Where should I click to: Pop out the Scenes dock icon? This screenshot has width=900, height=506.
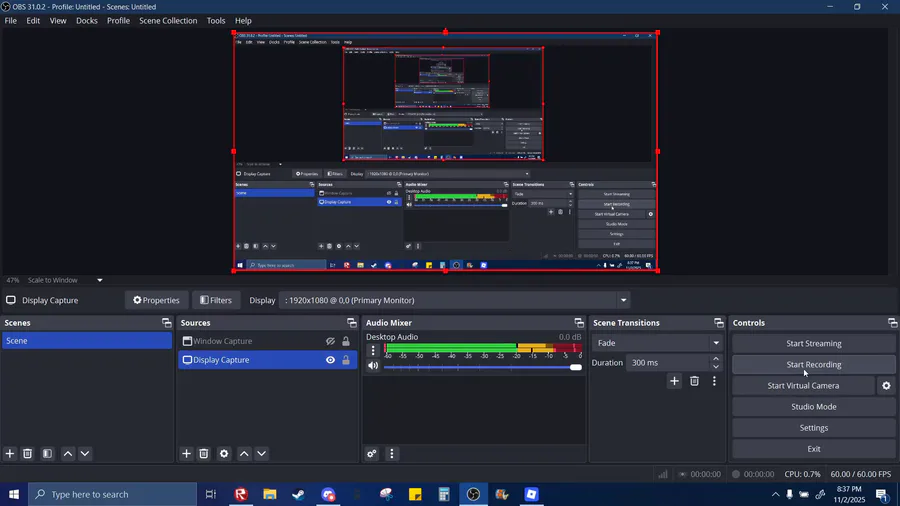(x=166, y=322)
